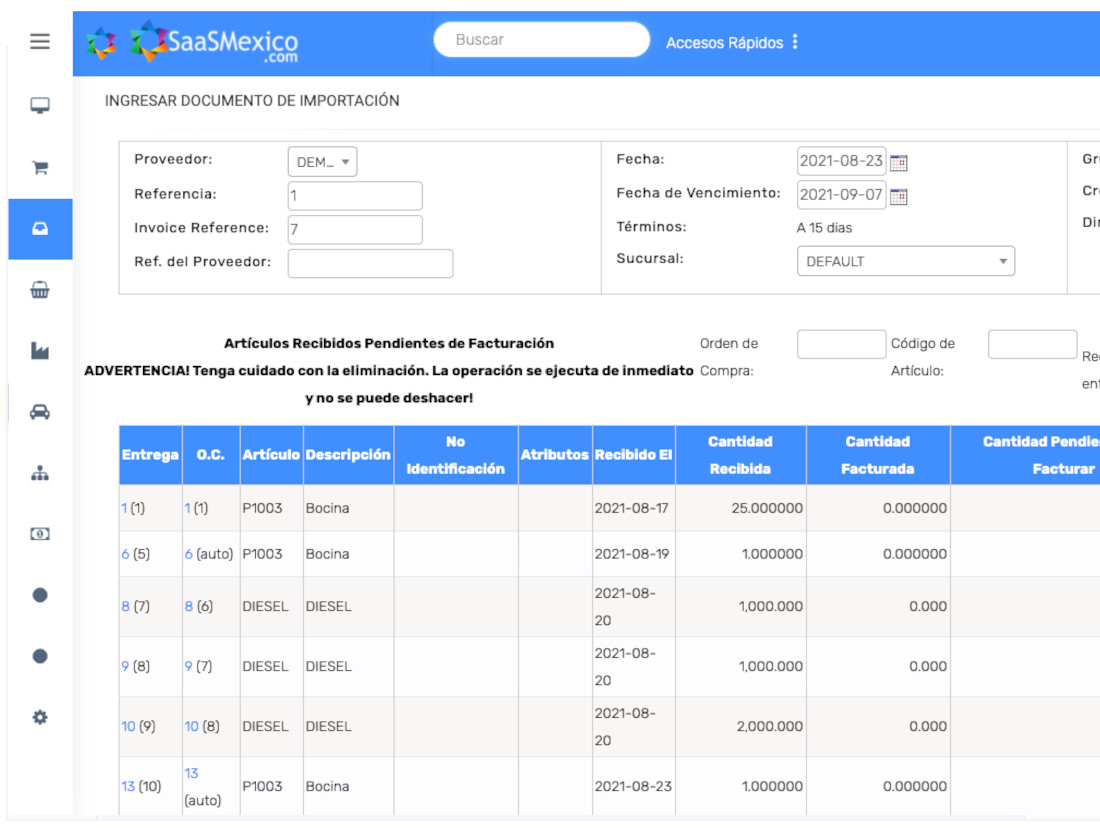The height and width of the screenshot is (828, 1100).
Task: Open the Fecha calendar picker icon
Action: coord(899,163)
